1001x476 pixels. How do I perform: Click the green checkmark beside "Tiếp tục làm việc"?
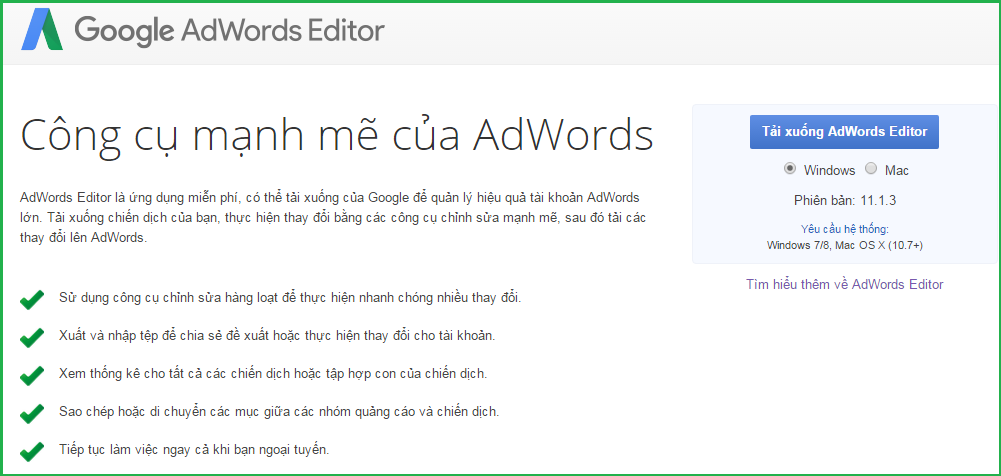pyautogui.click(x=32, y=450)
